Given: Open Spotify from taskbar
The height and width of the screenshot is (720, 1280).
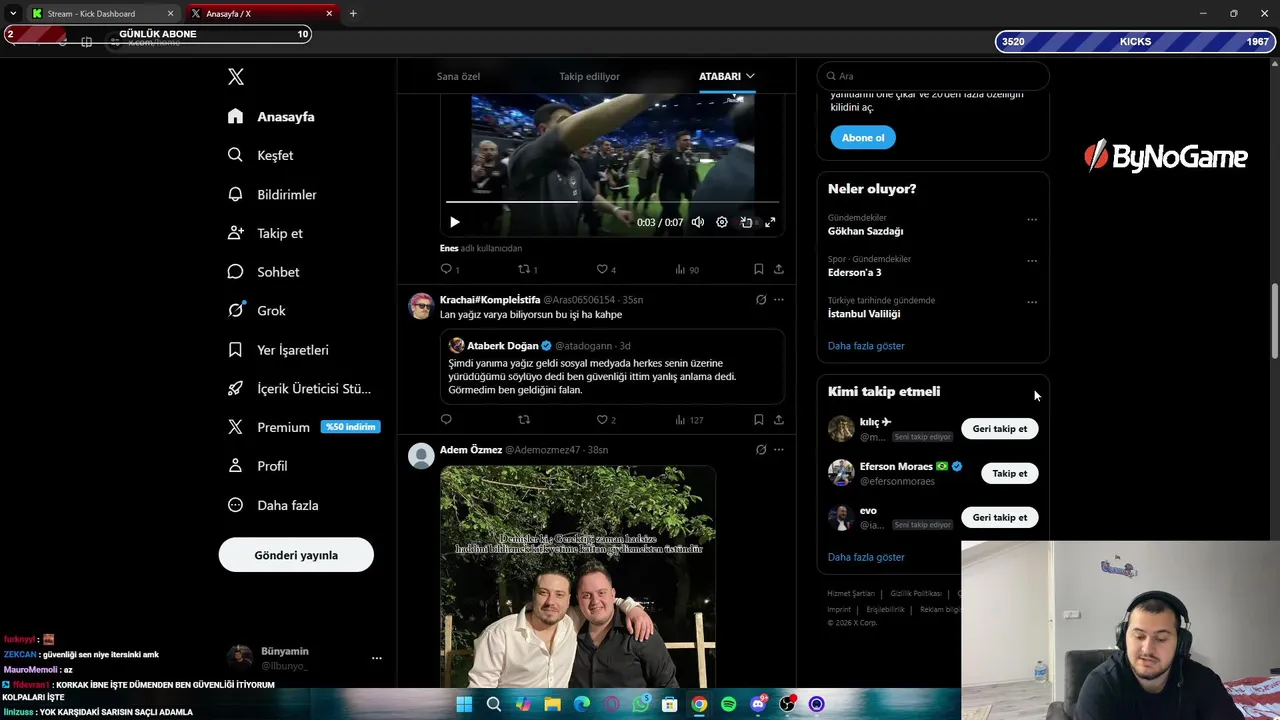Looking at the screenshot, I should click(x=728, y=704).
